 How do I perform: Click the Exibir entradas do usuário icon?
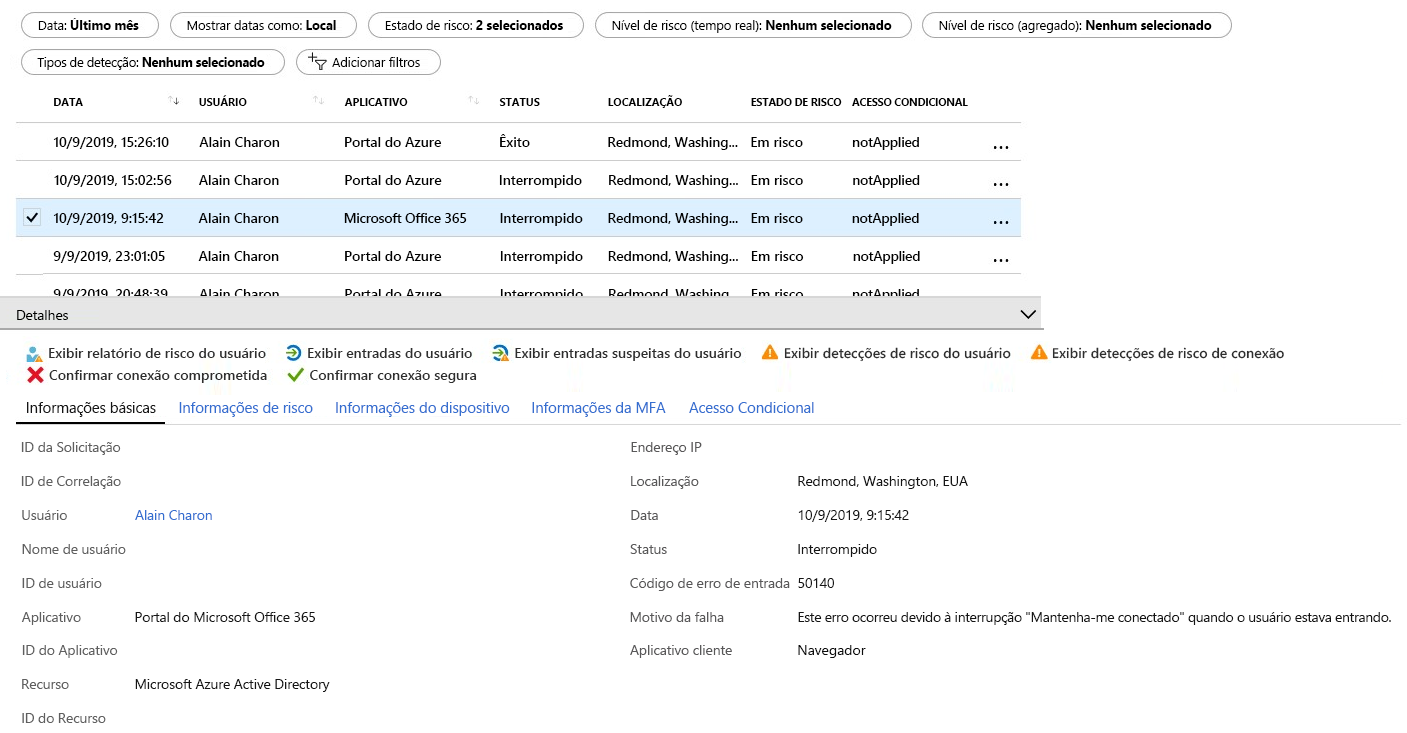coord(294,353)
